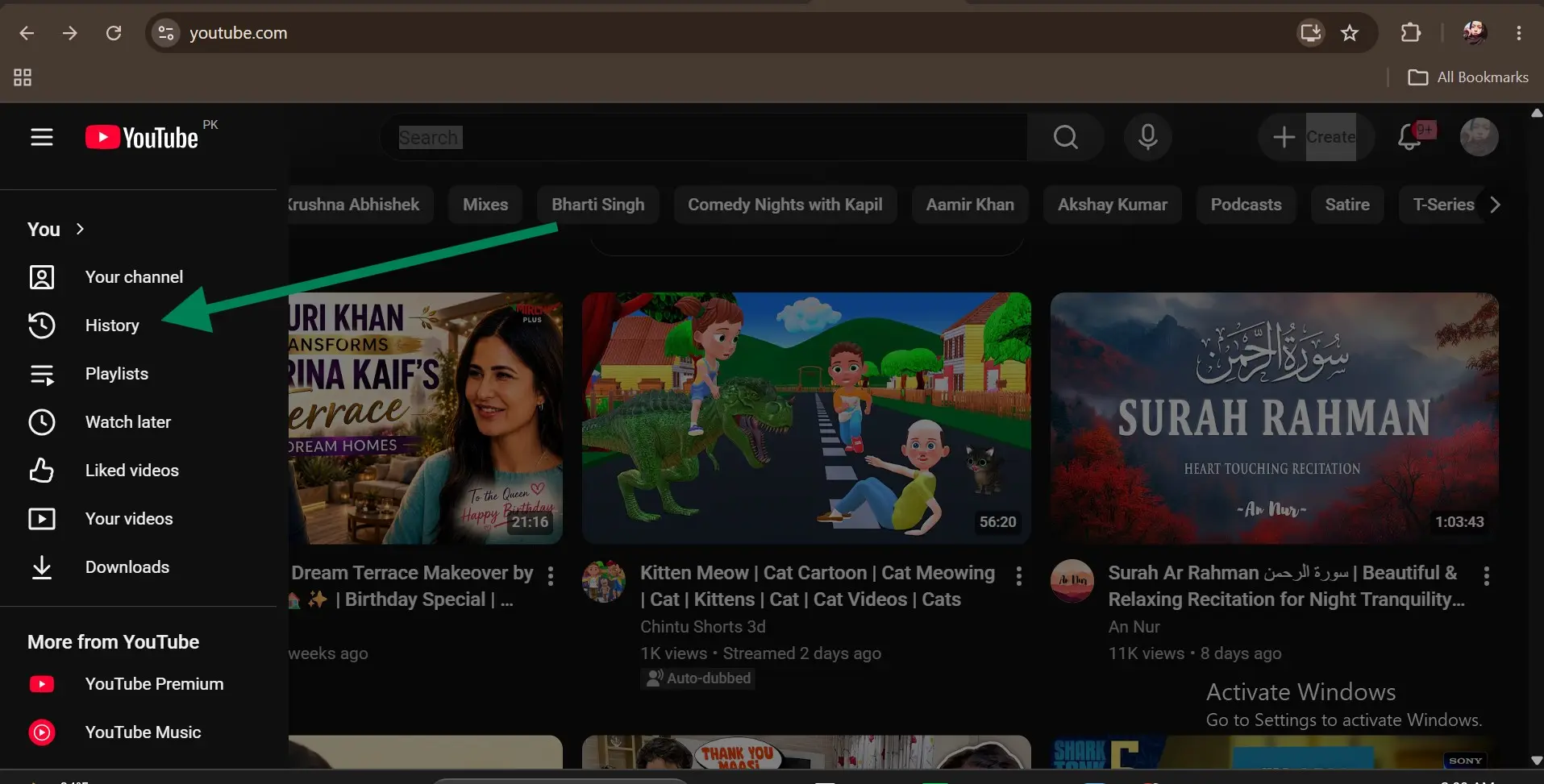Reload the page
The width and height of the screenshot is (1544, 784).
point(114,33)
